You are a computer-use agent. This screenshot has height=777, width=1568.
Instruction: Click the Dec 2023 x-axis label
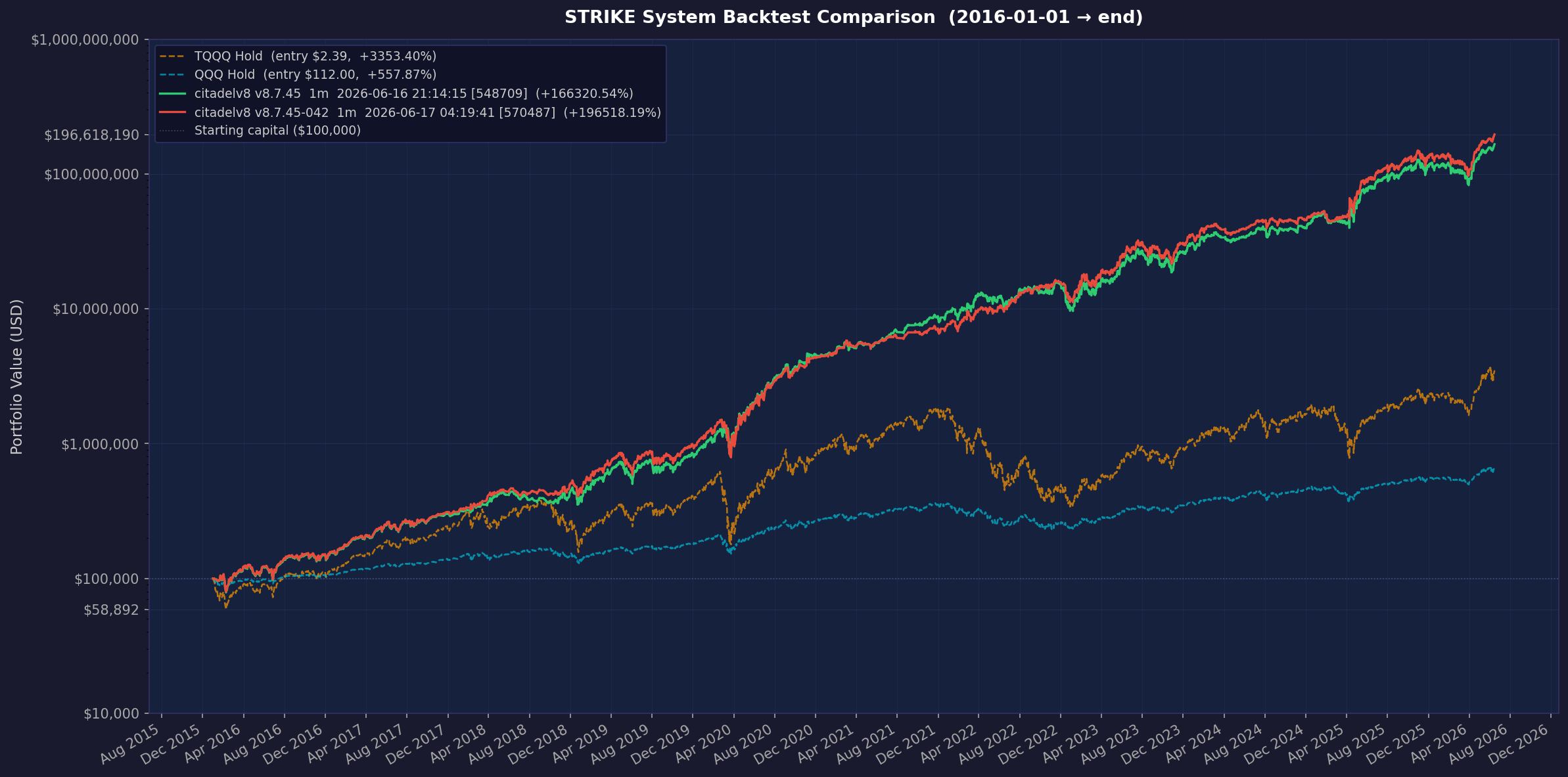[1151, 744]
